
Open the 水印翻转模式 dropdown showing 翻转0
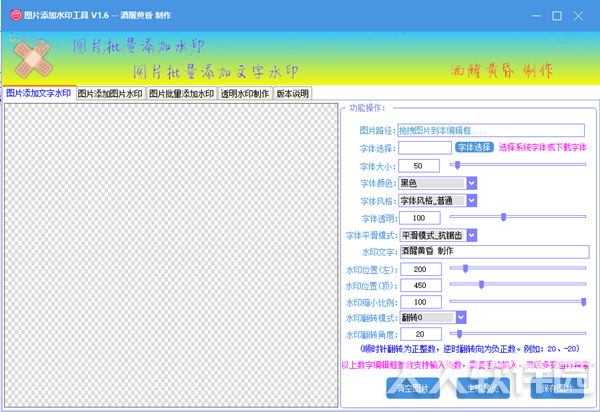433,317
